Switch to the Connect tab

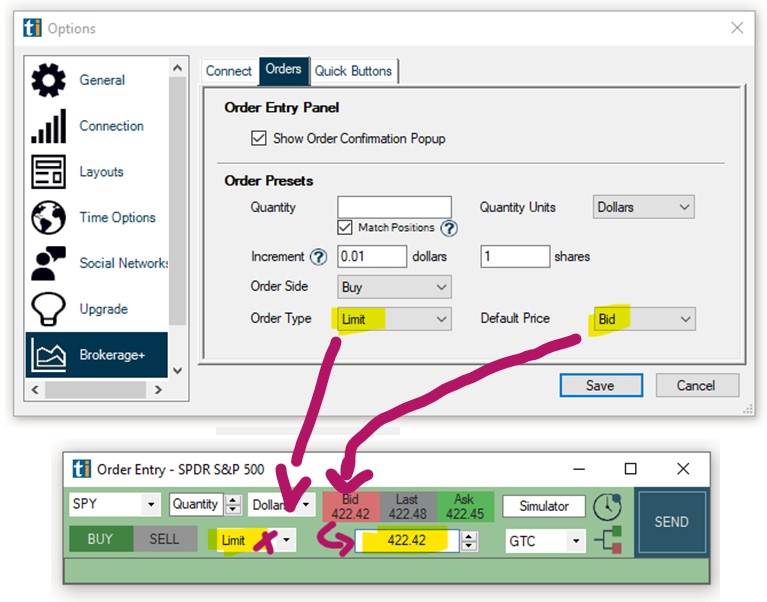click(229, 71)
